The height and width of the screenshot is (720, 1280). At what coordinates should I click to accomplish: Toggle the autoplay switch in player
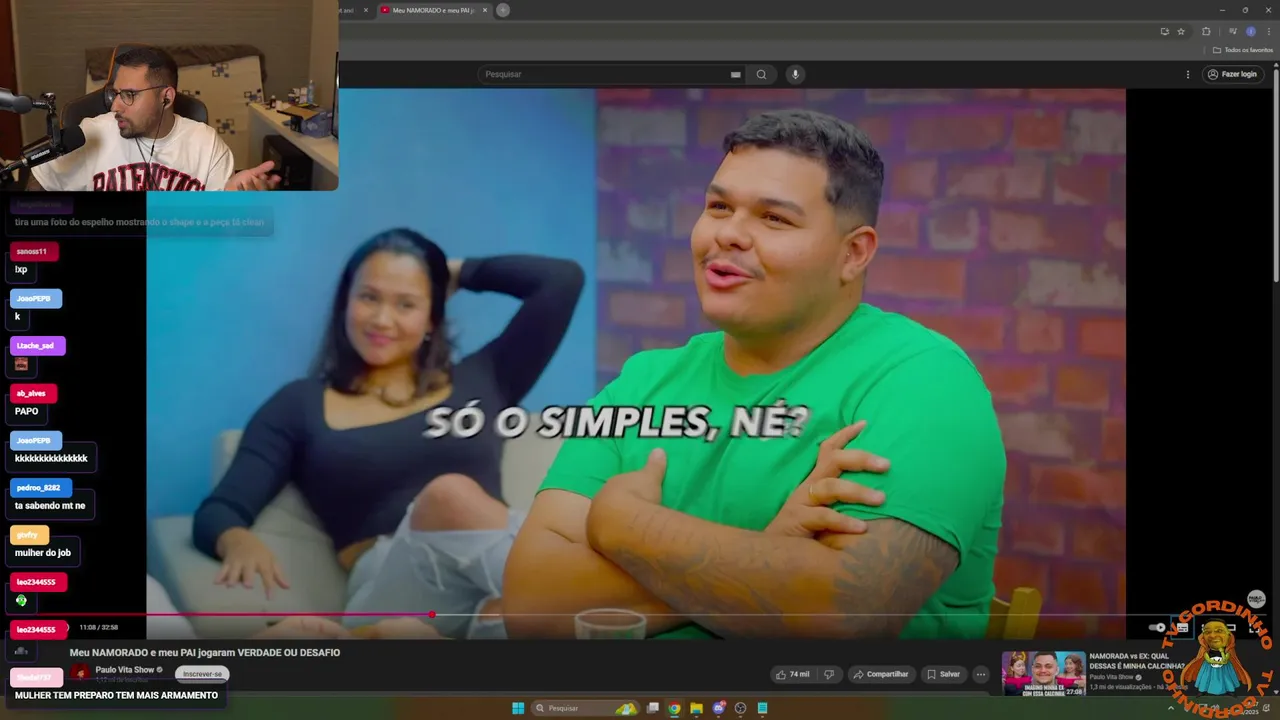[x=1158, y=628]
